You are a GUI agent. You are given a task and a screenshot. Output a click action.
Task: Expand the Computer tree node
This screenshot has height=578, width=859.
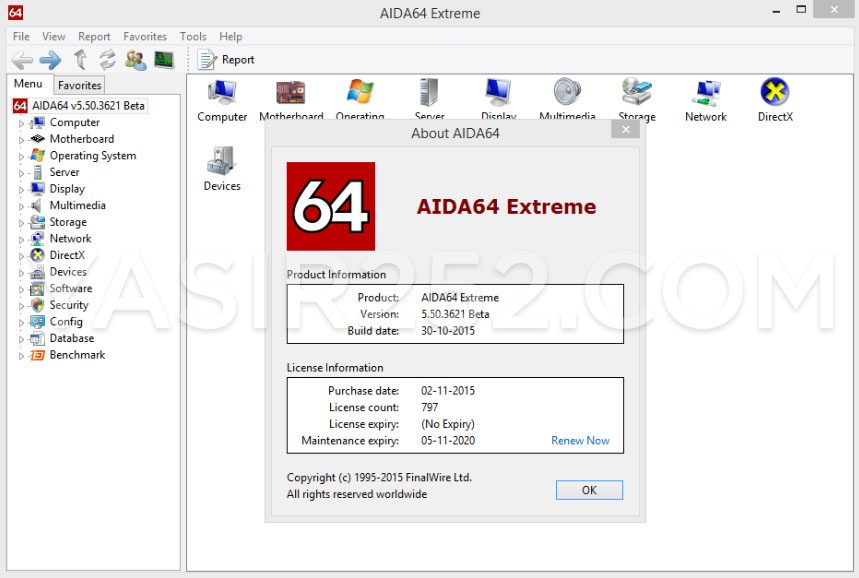[x=21, y=123]
